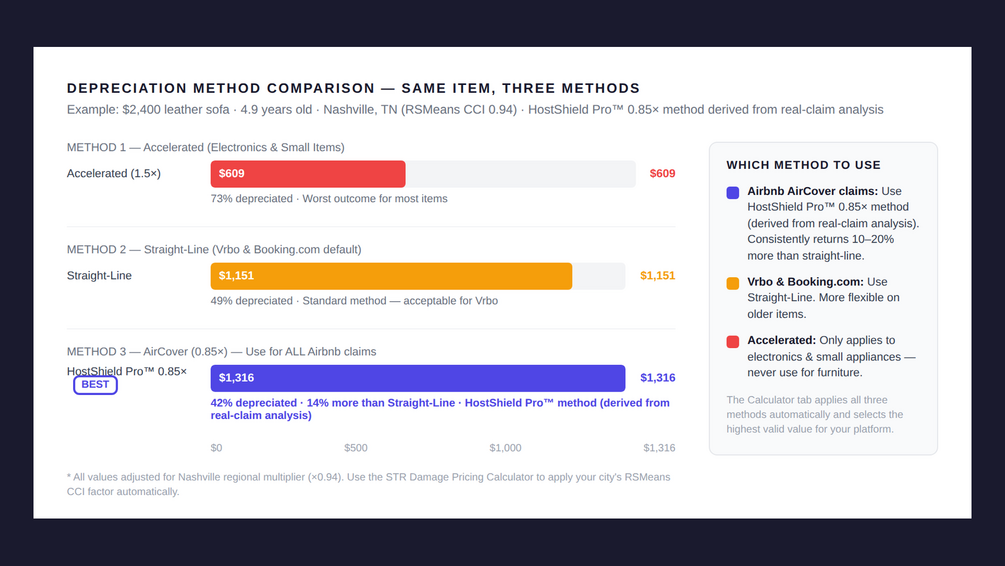1005x566 pixels.
Task: Click 'METHOD 3 — AirCover (0.85×)' heading
Action: [x=221, y=351]
